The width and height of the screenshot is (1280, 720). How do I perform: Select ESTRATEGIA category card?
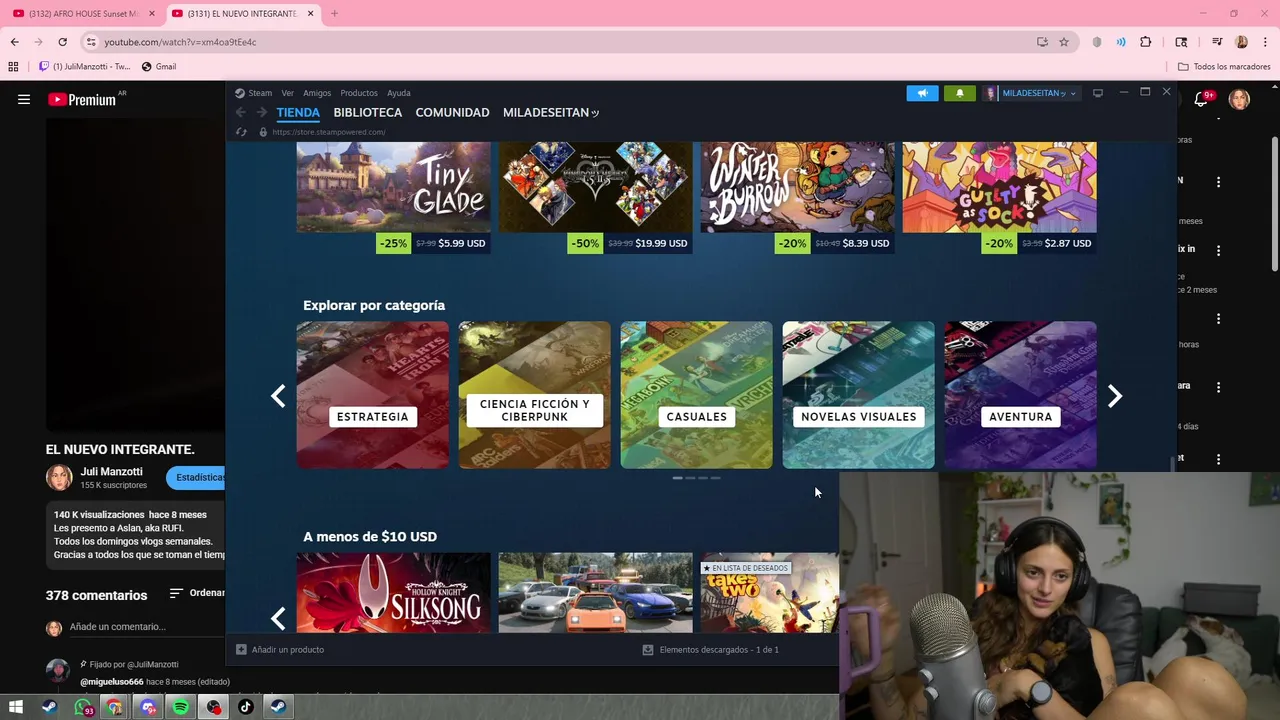[373, 395]
